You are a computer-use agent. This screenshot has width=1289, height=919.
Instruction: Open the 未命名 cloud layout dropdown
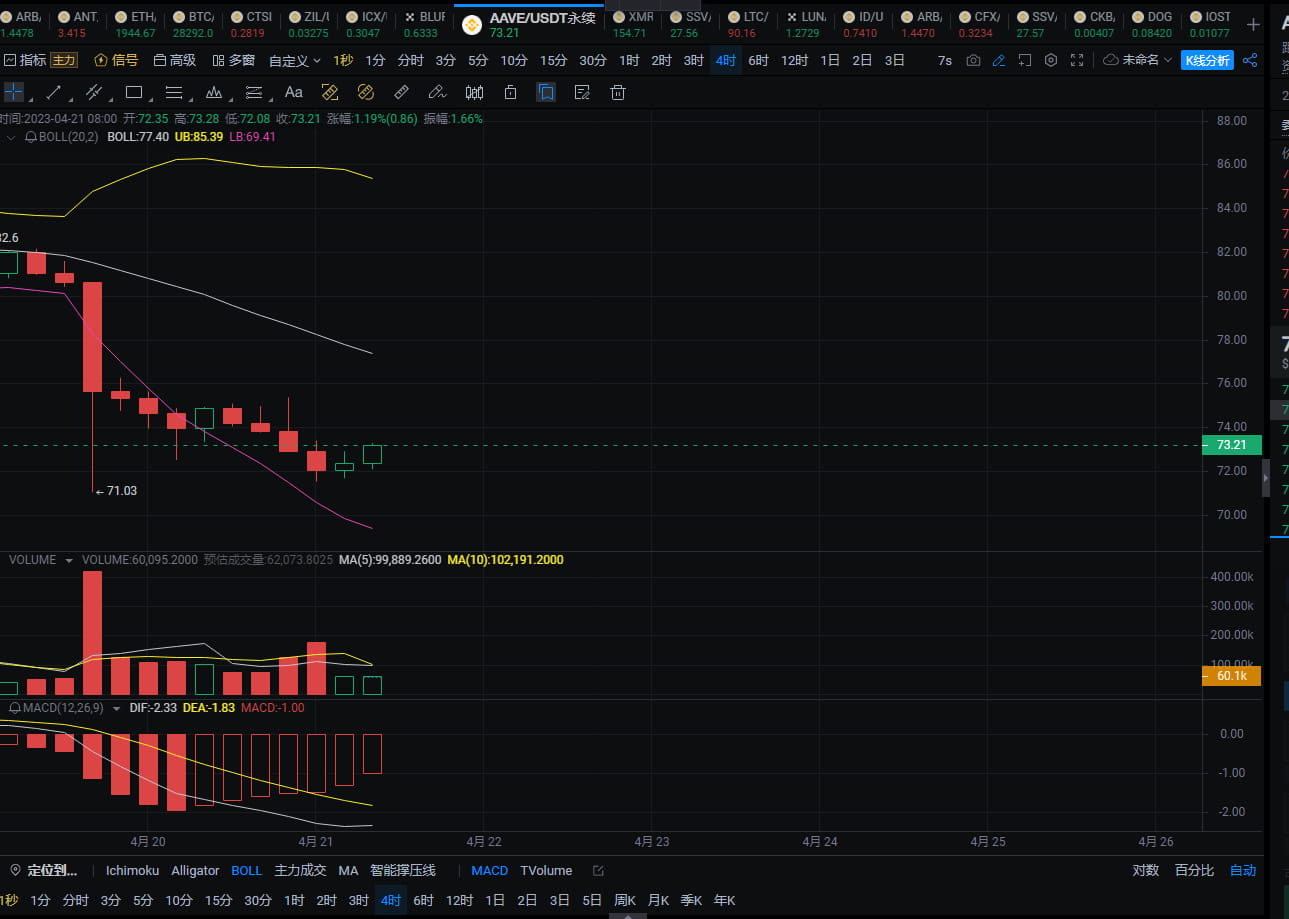coord(1138,60)
